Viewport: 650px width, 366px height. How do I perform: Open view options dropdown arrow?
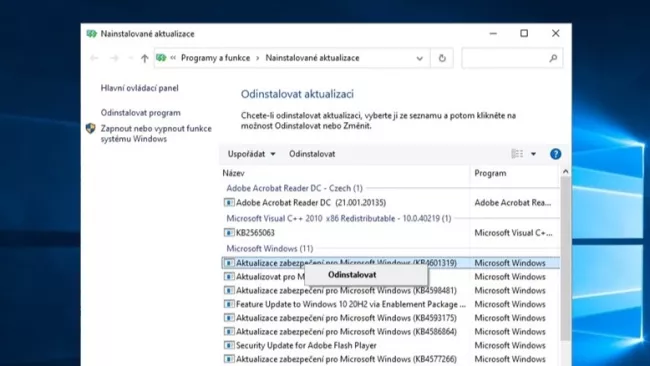tap(534, 154)
